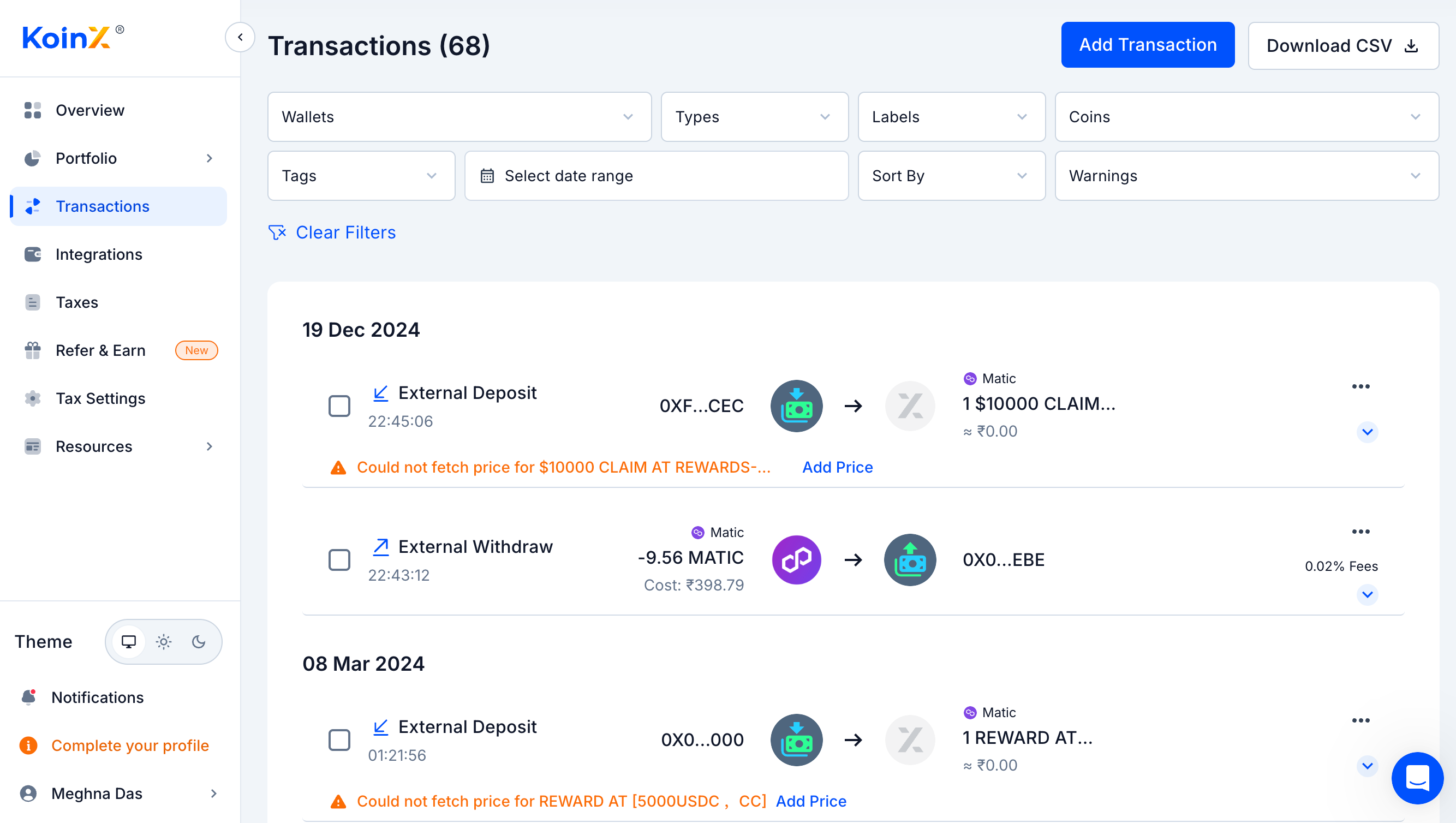This screenshot has width=1456, height=823.
Task: Switch to dark theme moon icon
Action: [x=199, y=642]
